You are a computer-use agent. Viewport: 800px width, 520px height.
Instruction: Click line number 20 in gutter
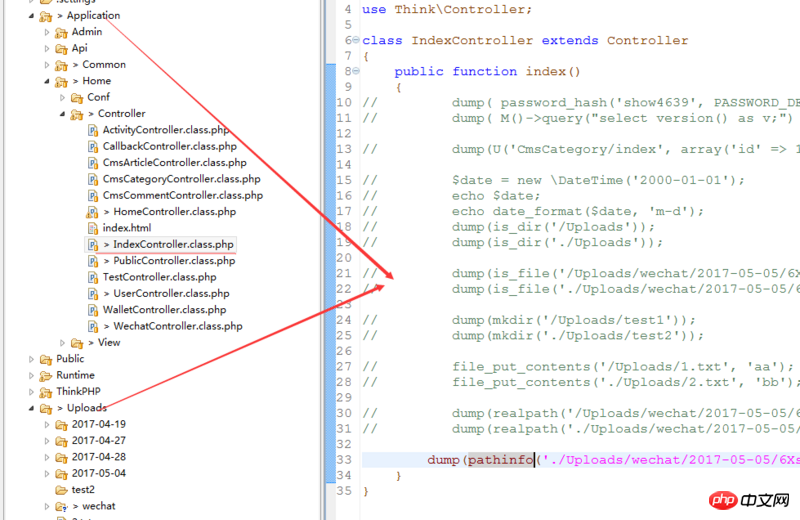(x=344, y=258)
